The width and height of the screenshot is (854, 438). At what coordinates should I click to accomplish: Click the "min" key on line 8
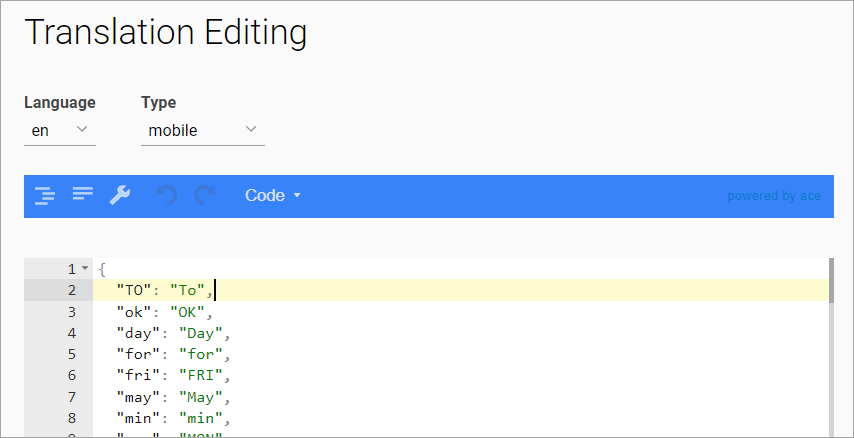pyautogui.click(x=137, y=418)
